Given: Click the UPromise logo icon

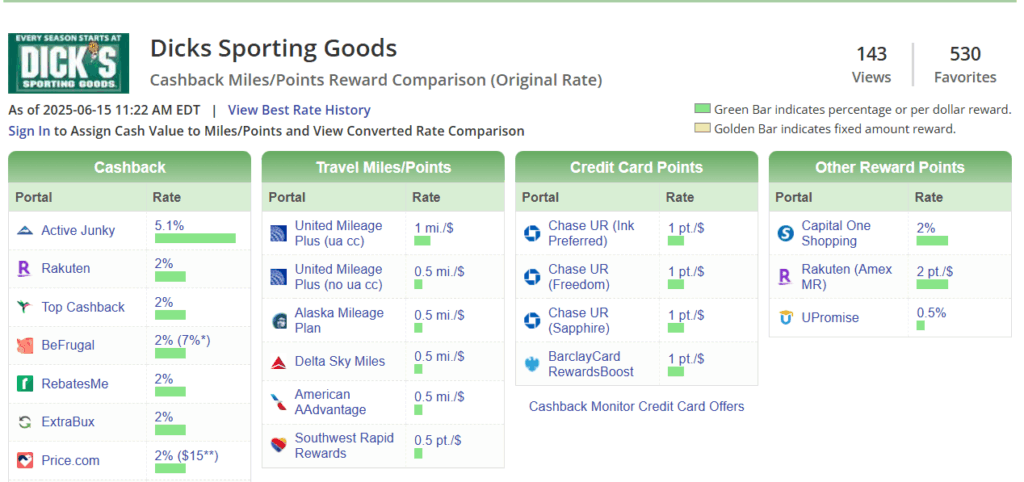Looking at the screenshot, I should (786, 318).
